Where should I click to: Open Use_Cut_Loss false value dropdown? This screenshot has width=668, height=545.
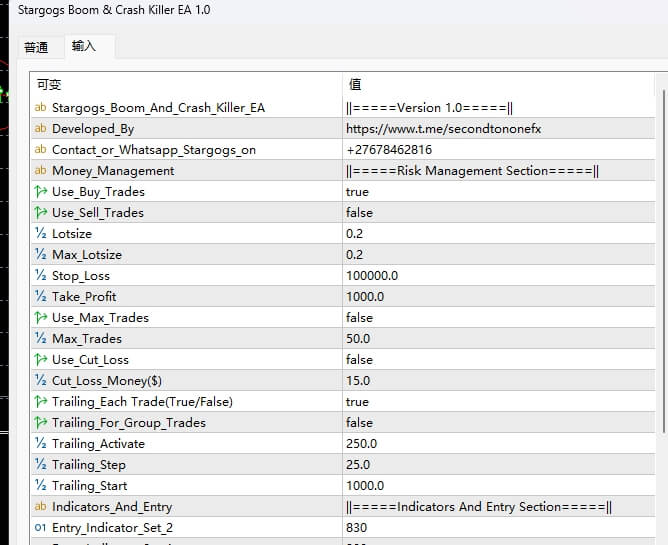[359, 360]
